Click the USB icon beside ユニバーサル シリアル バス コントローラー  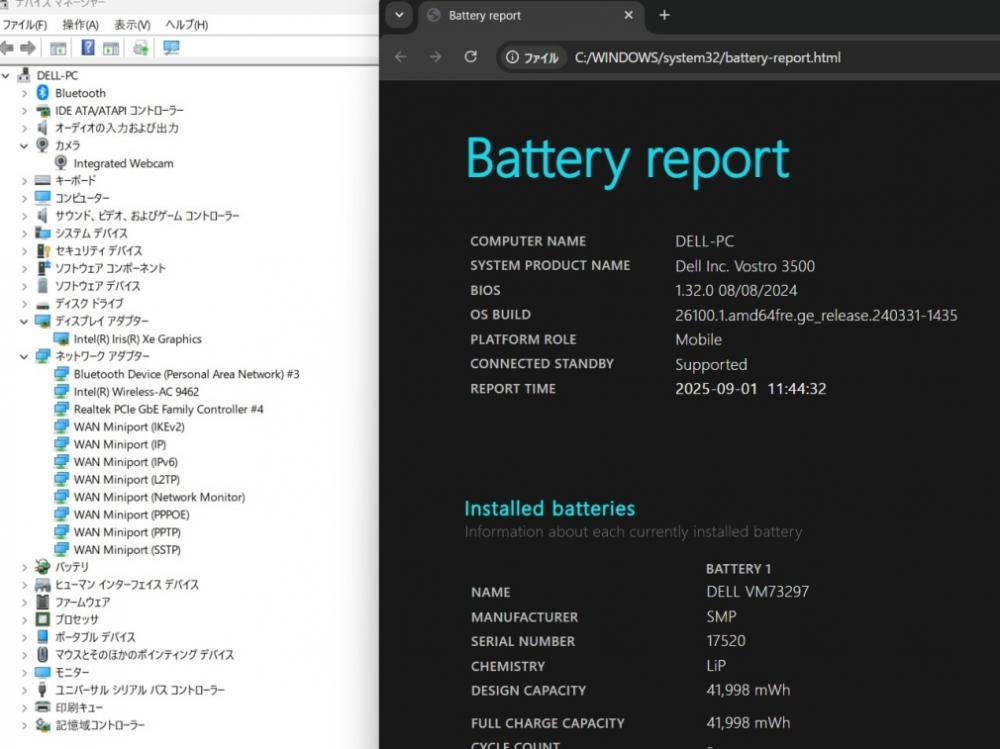click(x=43, y=690)
